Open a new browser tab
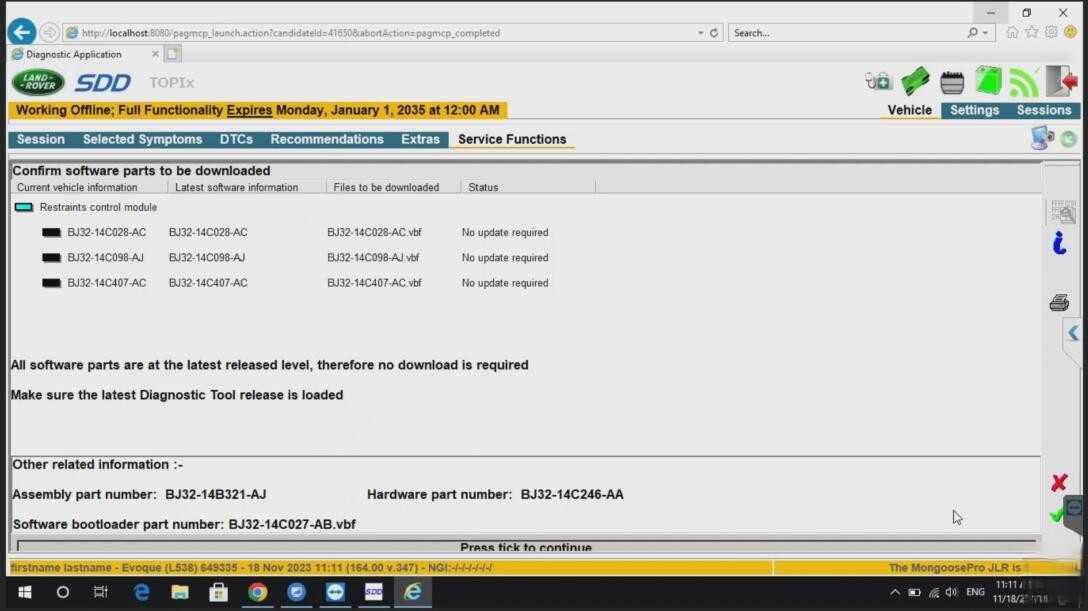1088x611 pixels. click(x=172, y=53)
